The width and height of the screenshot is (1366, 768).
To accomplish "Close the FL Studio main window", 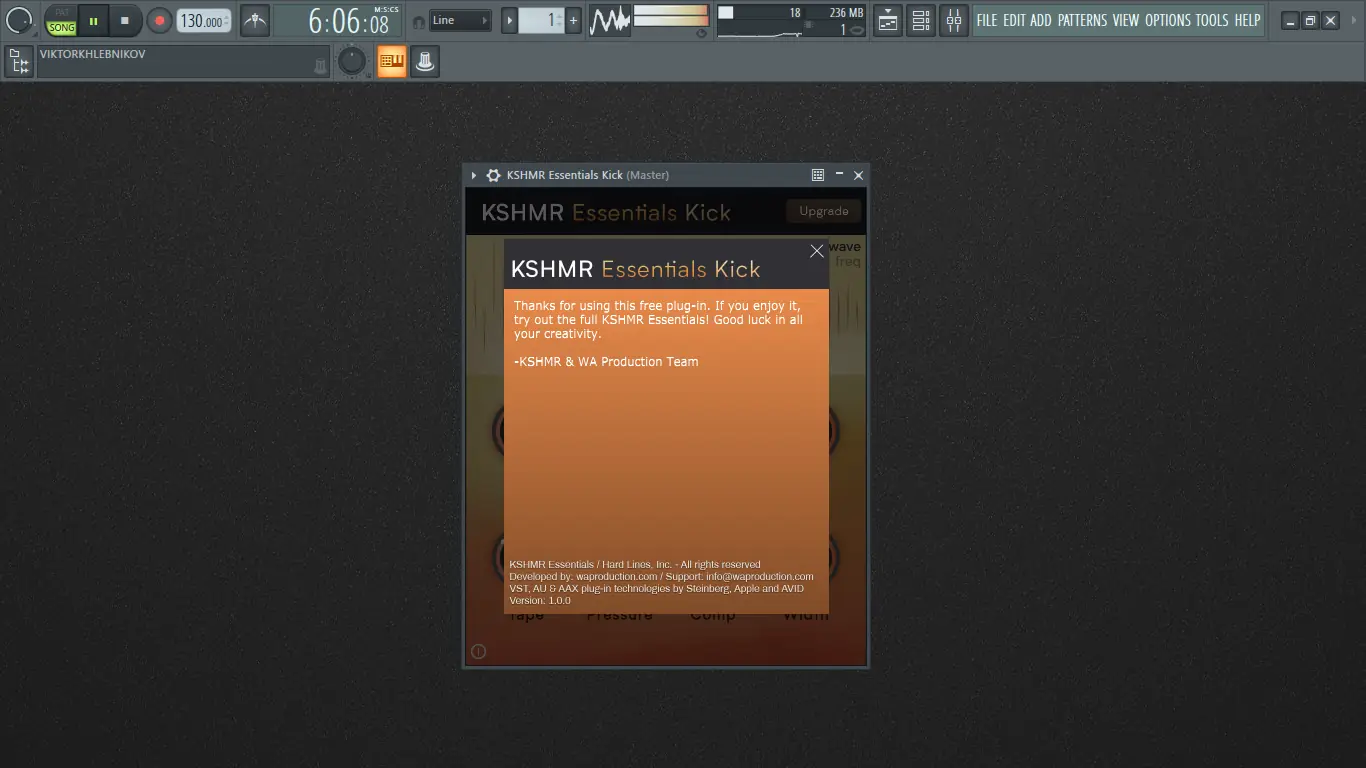I will [x=1330, y=20].
